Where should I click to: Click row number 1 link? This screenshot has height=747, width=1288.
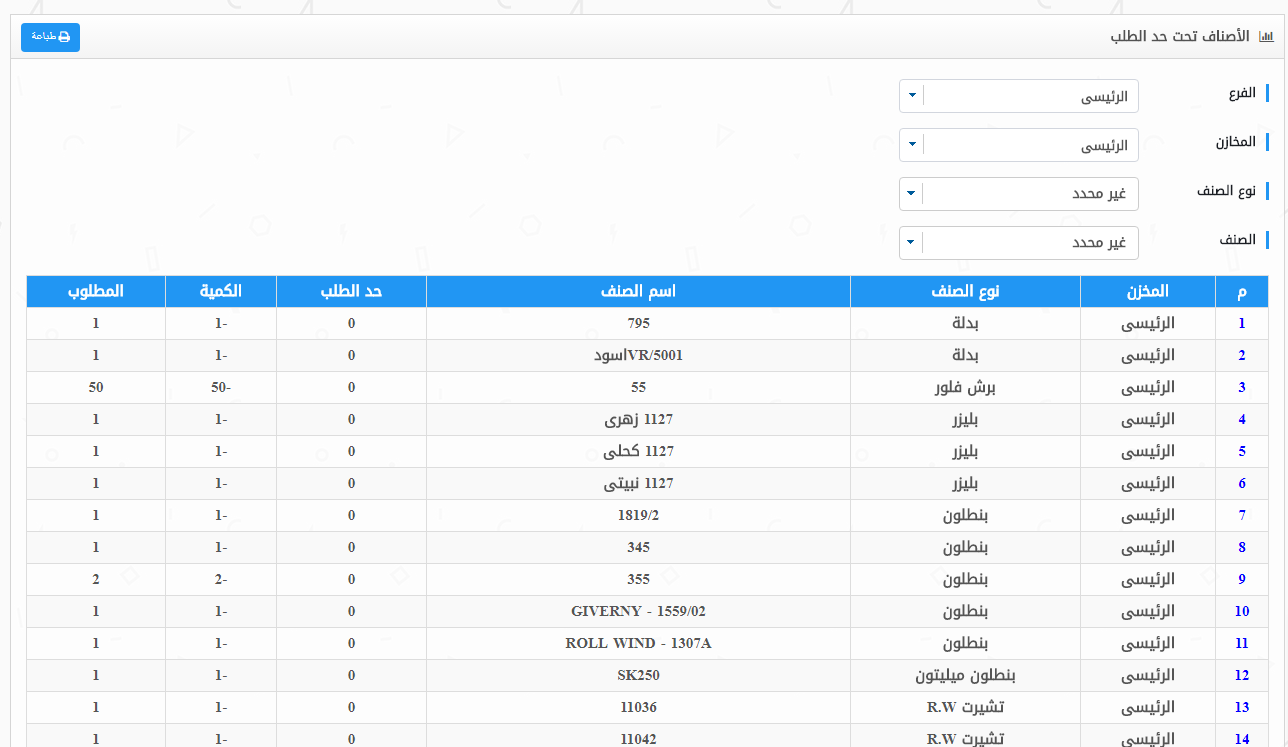(x=1242, y=323)
